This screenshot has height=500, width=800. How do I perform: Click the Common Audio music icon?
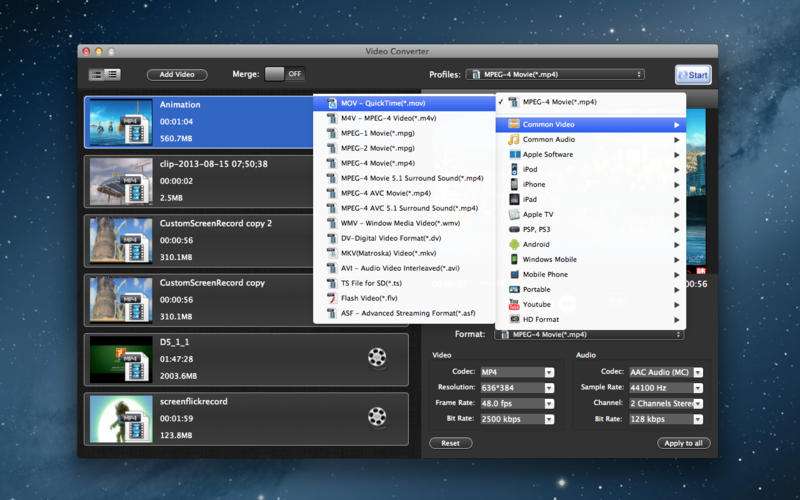click(x=514, y=139)
